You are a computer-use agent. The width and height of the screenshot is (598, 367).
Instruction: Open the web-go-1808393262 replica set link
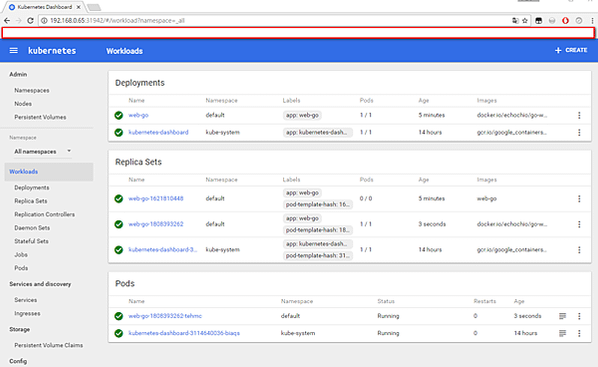[156, 224]
